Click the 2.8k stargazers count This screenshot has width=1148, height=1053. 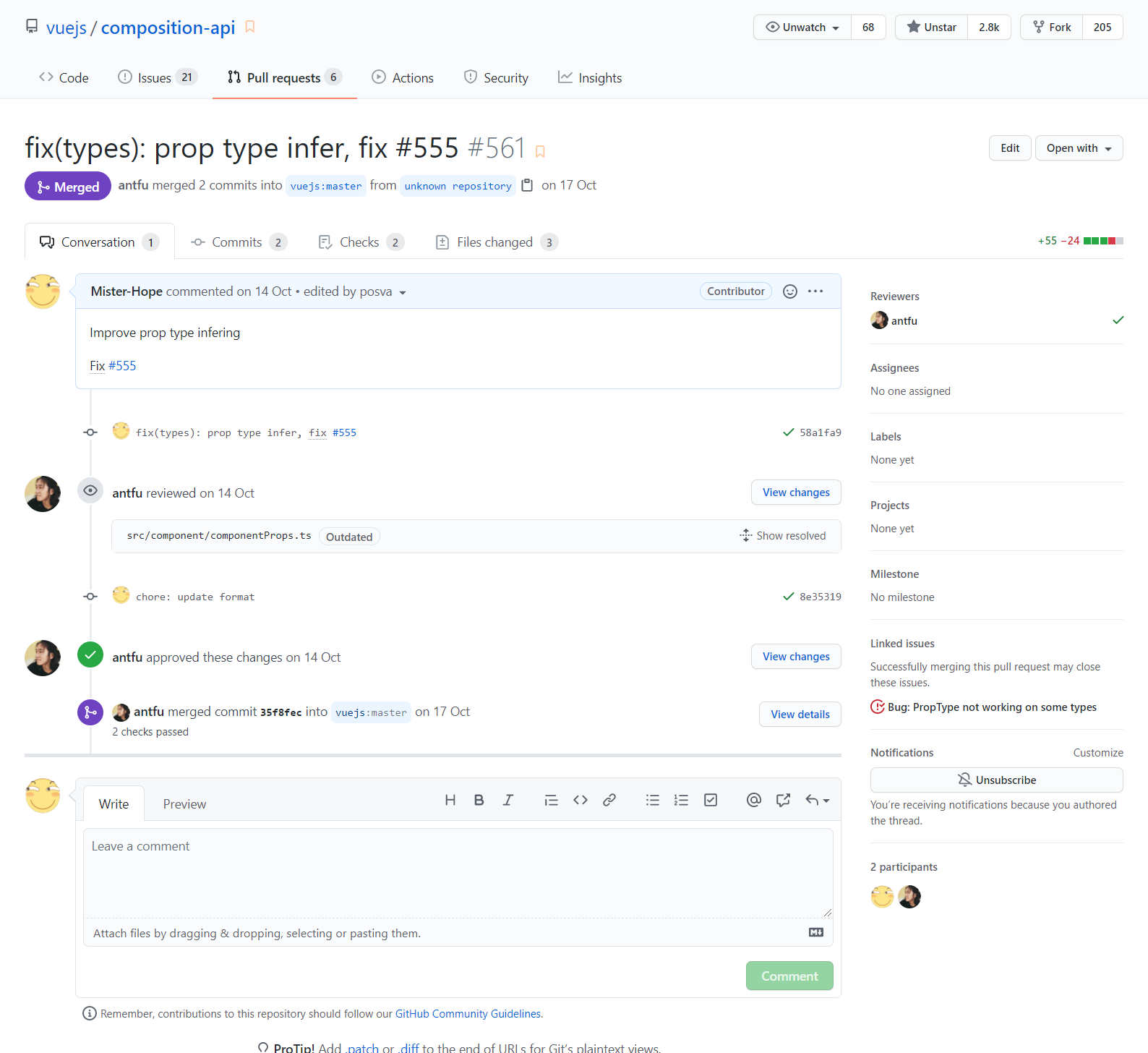tap(989, 27)
